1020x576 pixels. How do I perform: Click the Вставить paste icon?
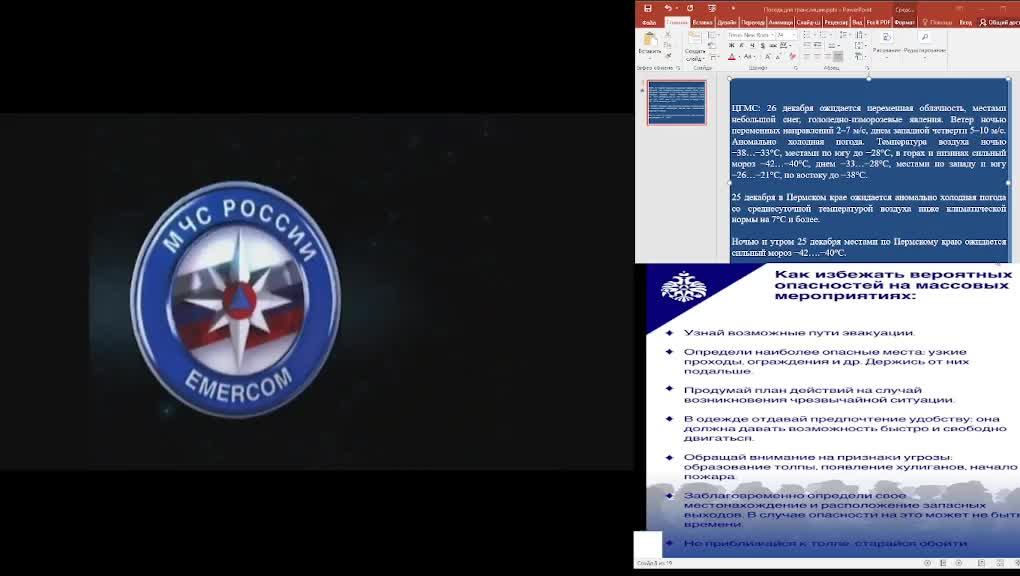[650, 40]
